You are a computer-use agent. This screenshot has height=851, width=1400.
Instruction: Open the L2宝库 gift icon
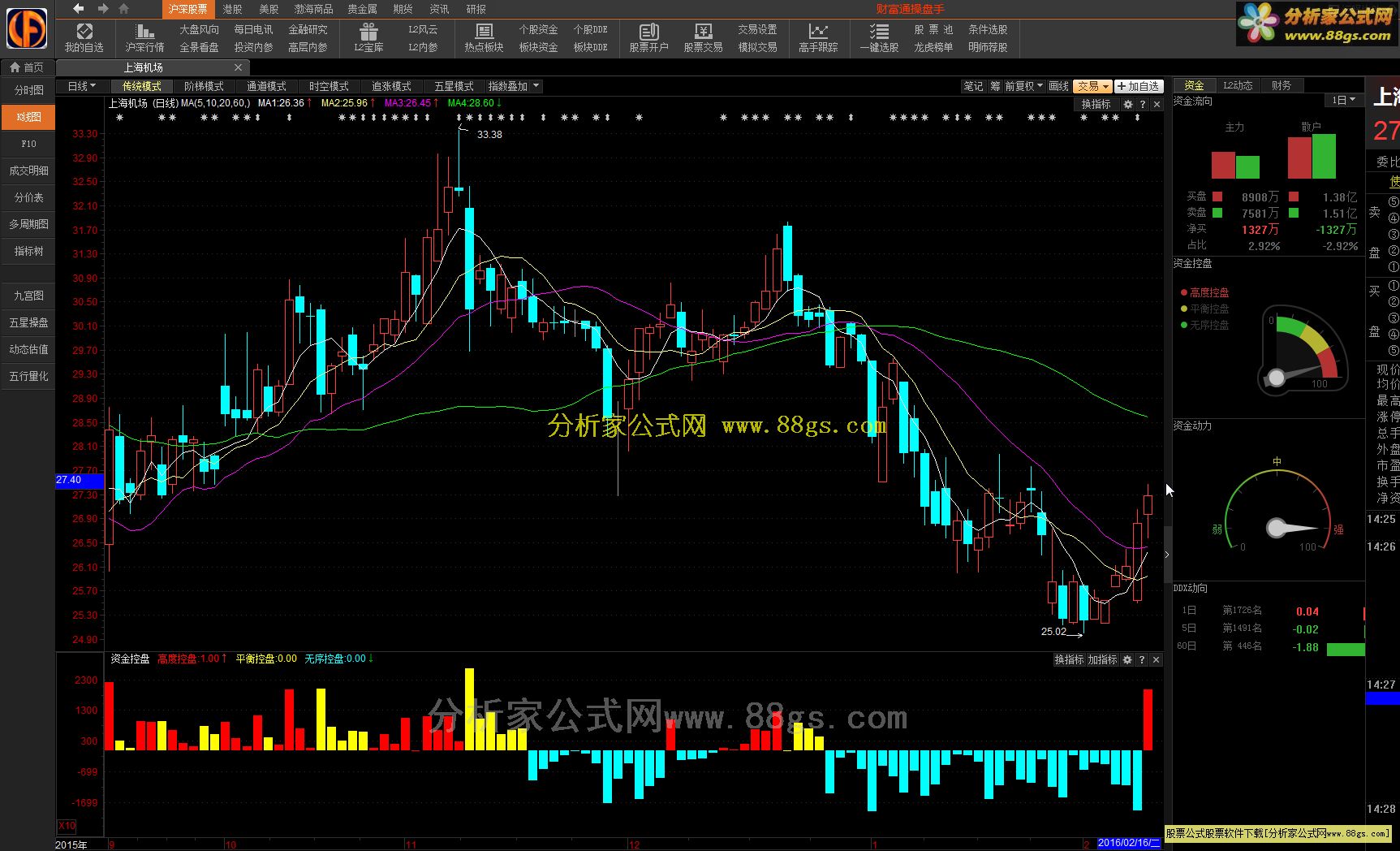368,38
